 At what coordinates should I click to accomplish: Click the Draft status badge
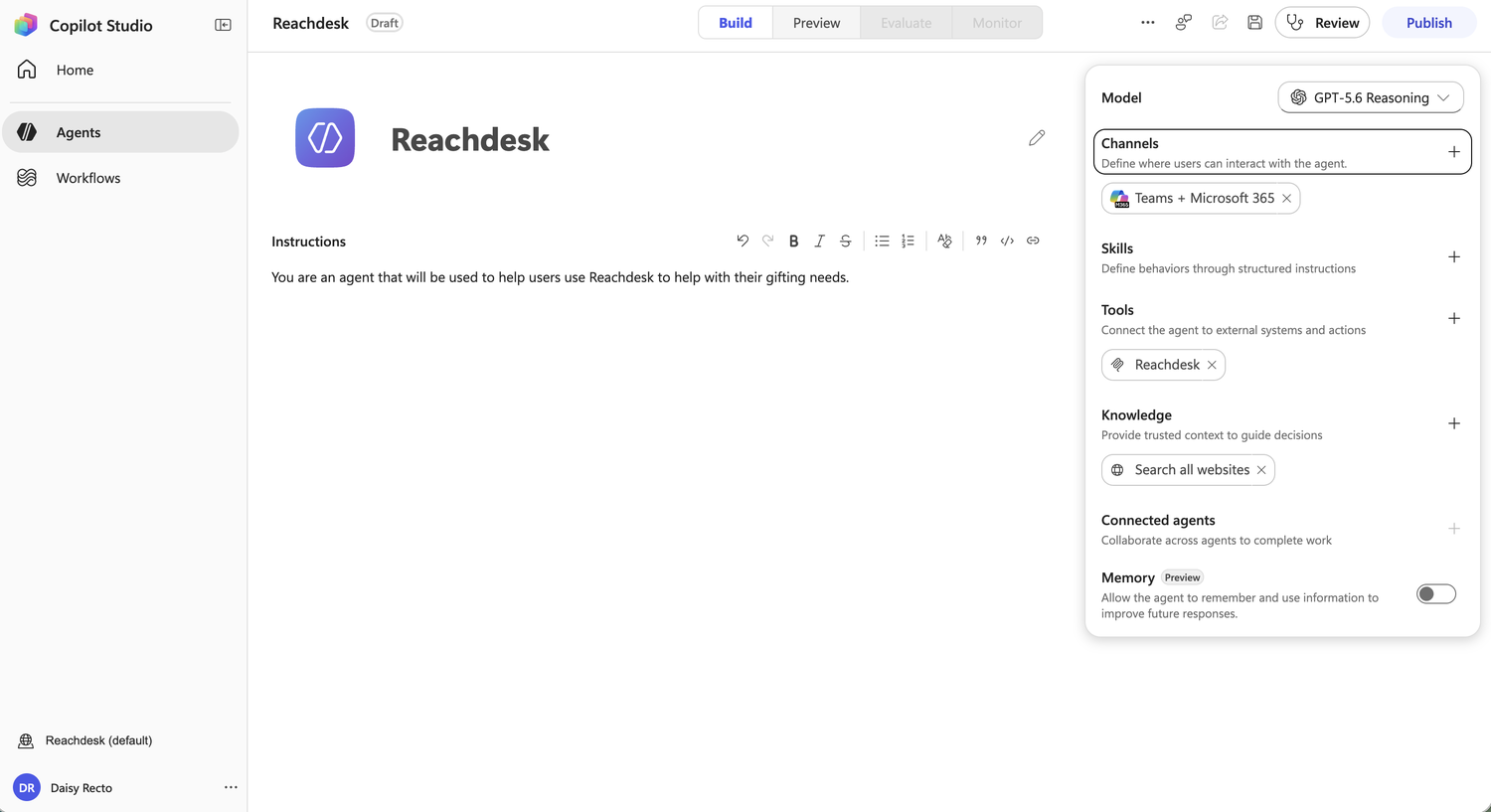pos(385,23)
